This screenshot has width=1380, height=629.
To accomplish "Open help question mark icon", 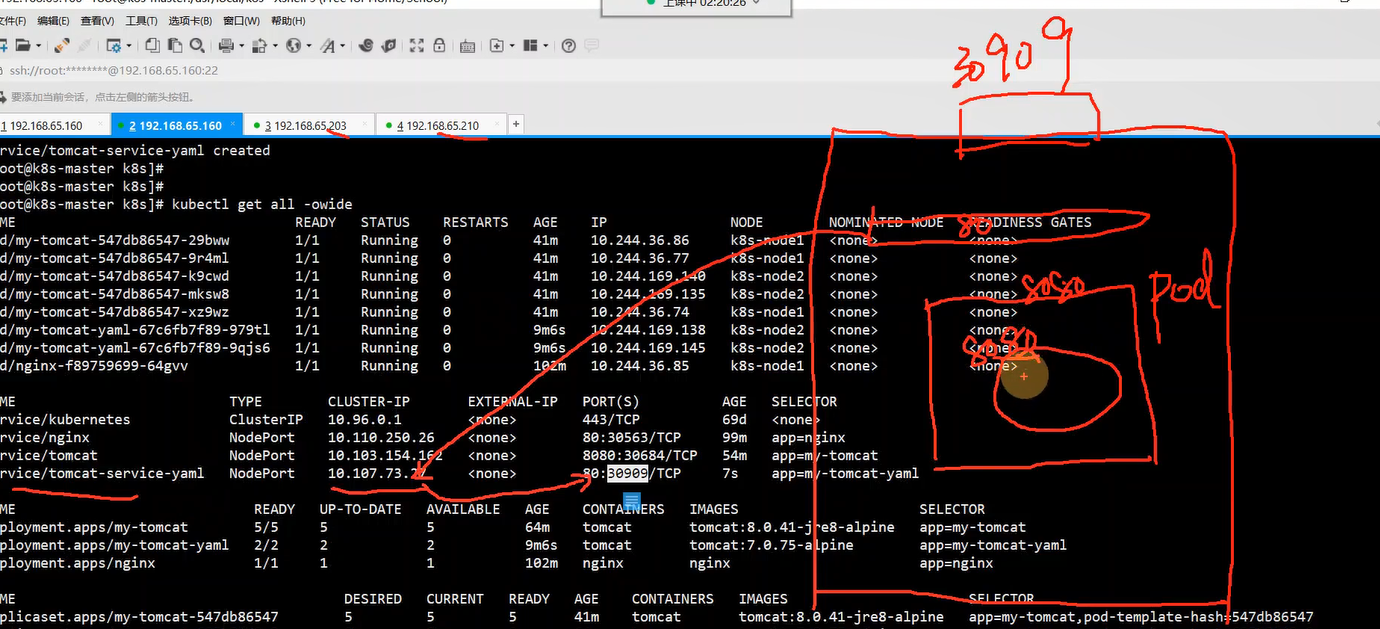I will click(569, 45).
